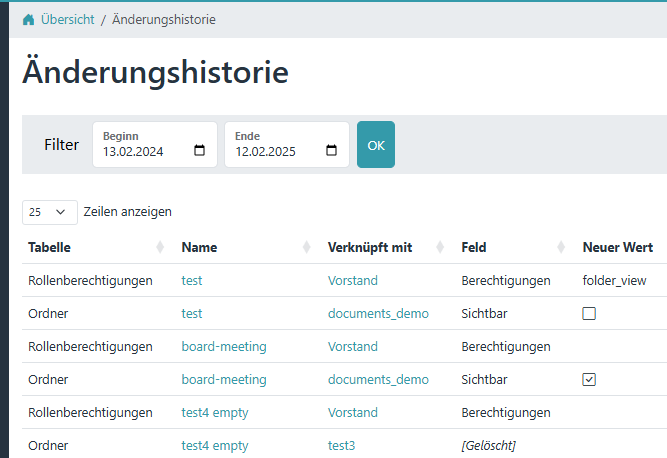This screenshot has width=667, height=458.
Task: Open calendar picker in Ende date field
Action: point(332,152)
